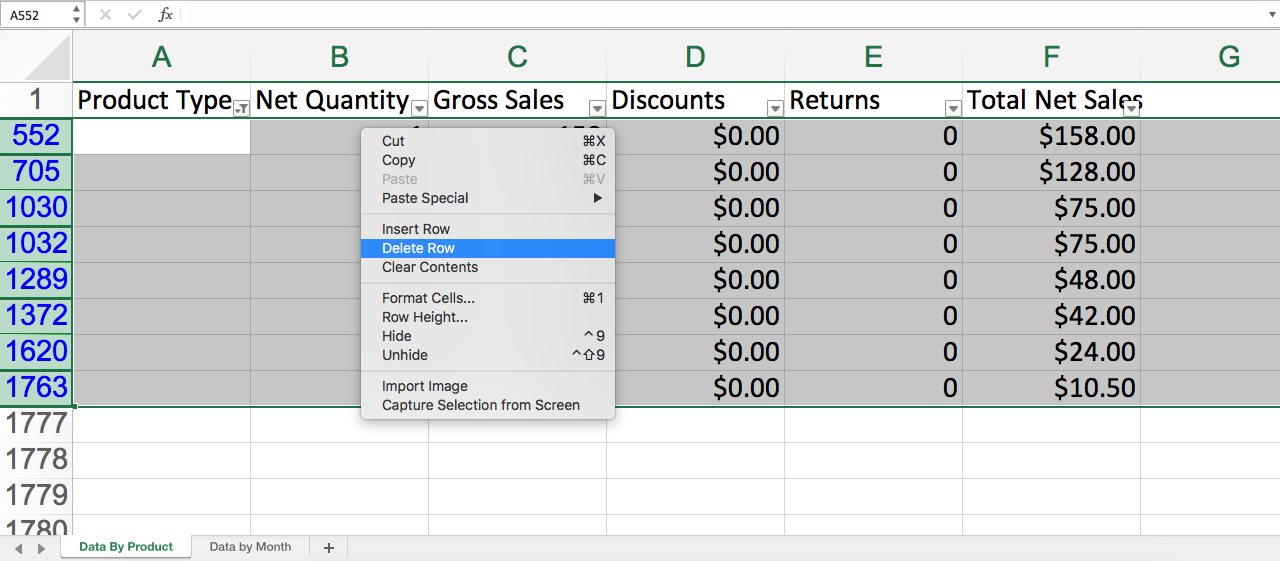Viewport: 1280px width, 561px height.
Task: Select the Data By Product tab
Action: coord(126,547)
